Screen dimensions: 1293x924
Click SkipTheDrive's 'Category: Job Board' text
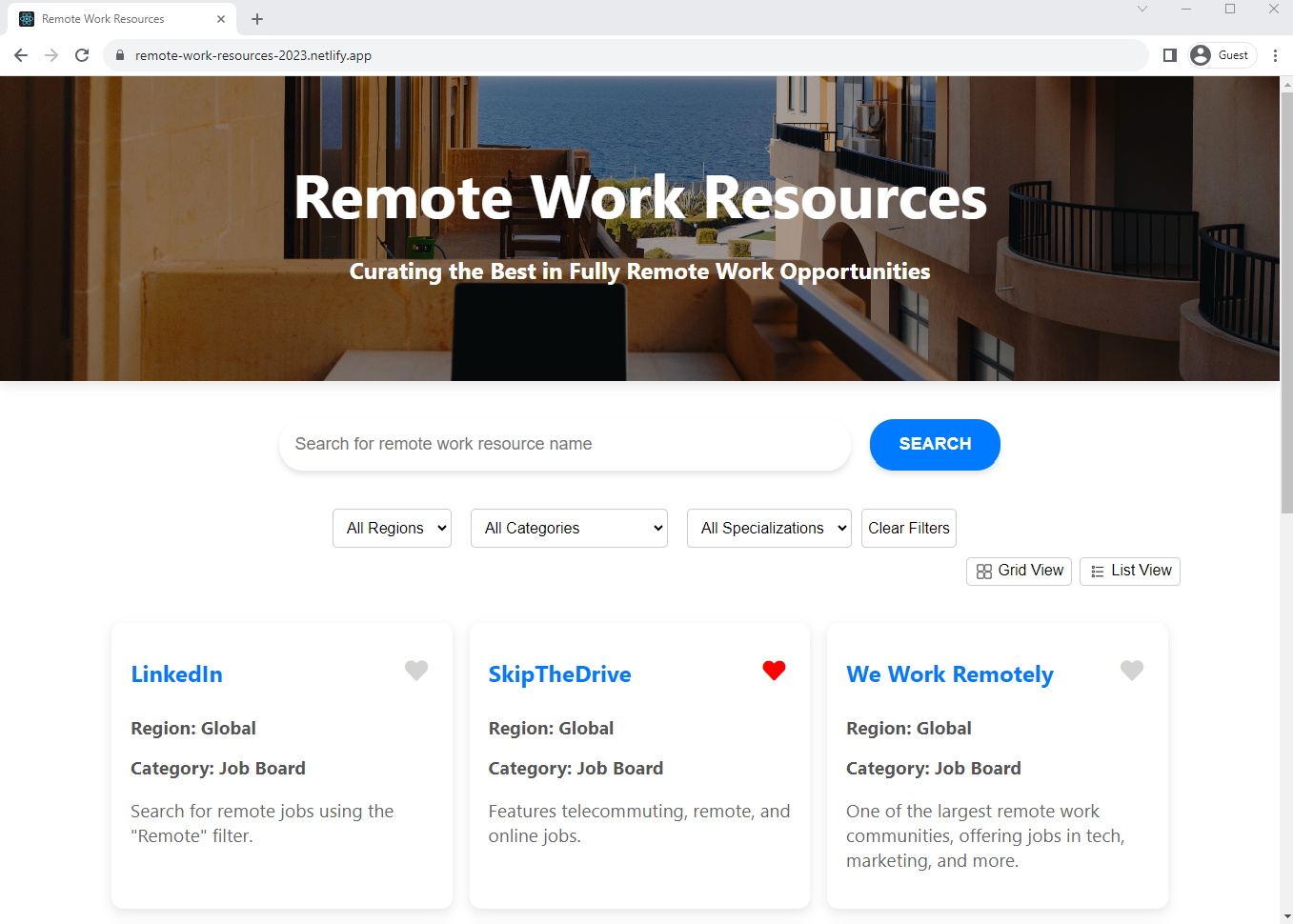[576, 769]
